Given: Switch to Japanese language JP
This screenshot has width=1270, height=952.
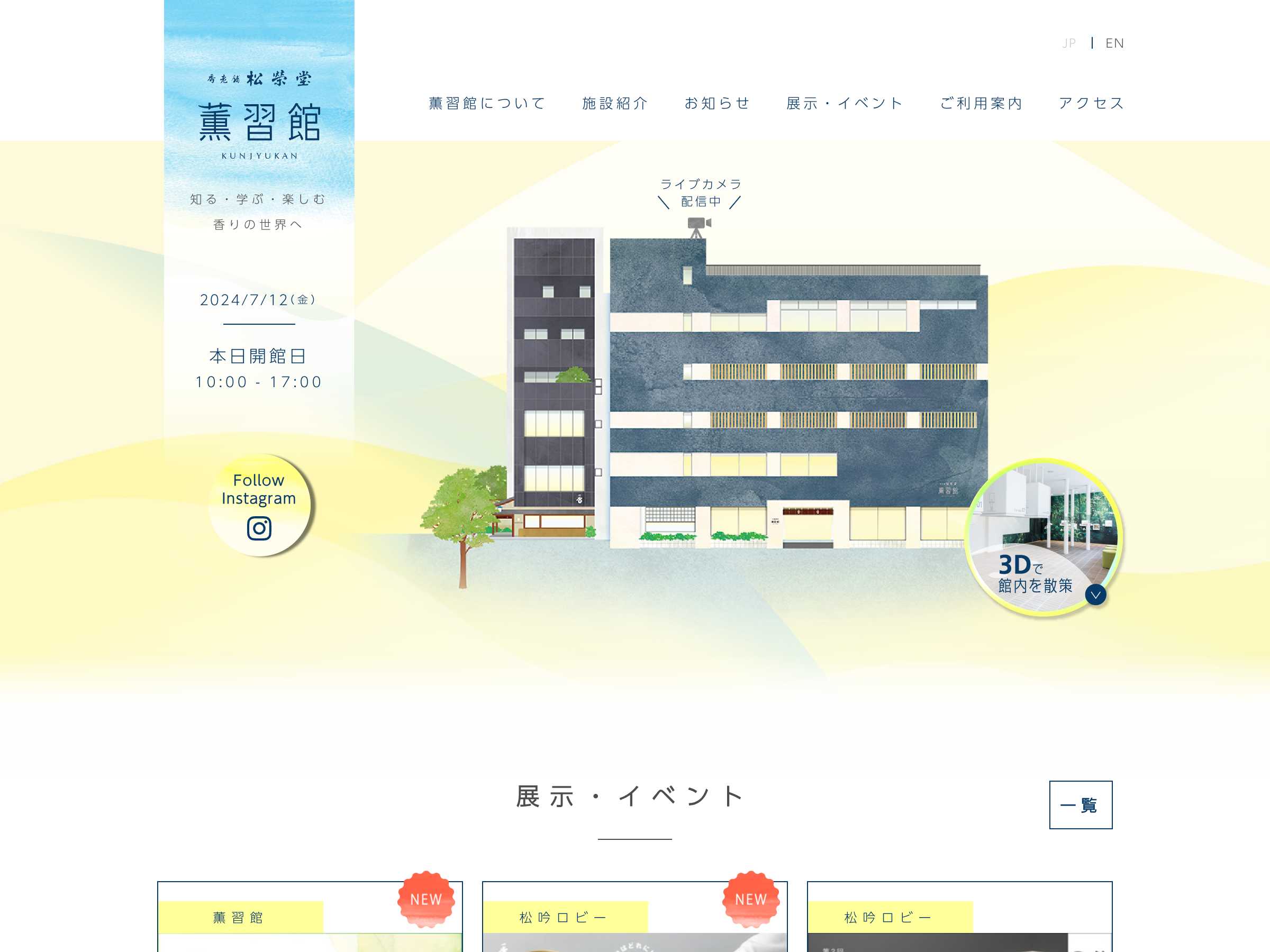Looking at the screenshot, I should (1070, 43).
